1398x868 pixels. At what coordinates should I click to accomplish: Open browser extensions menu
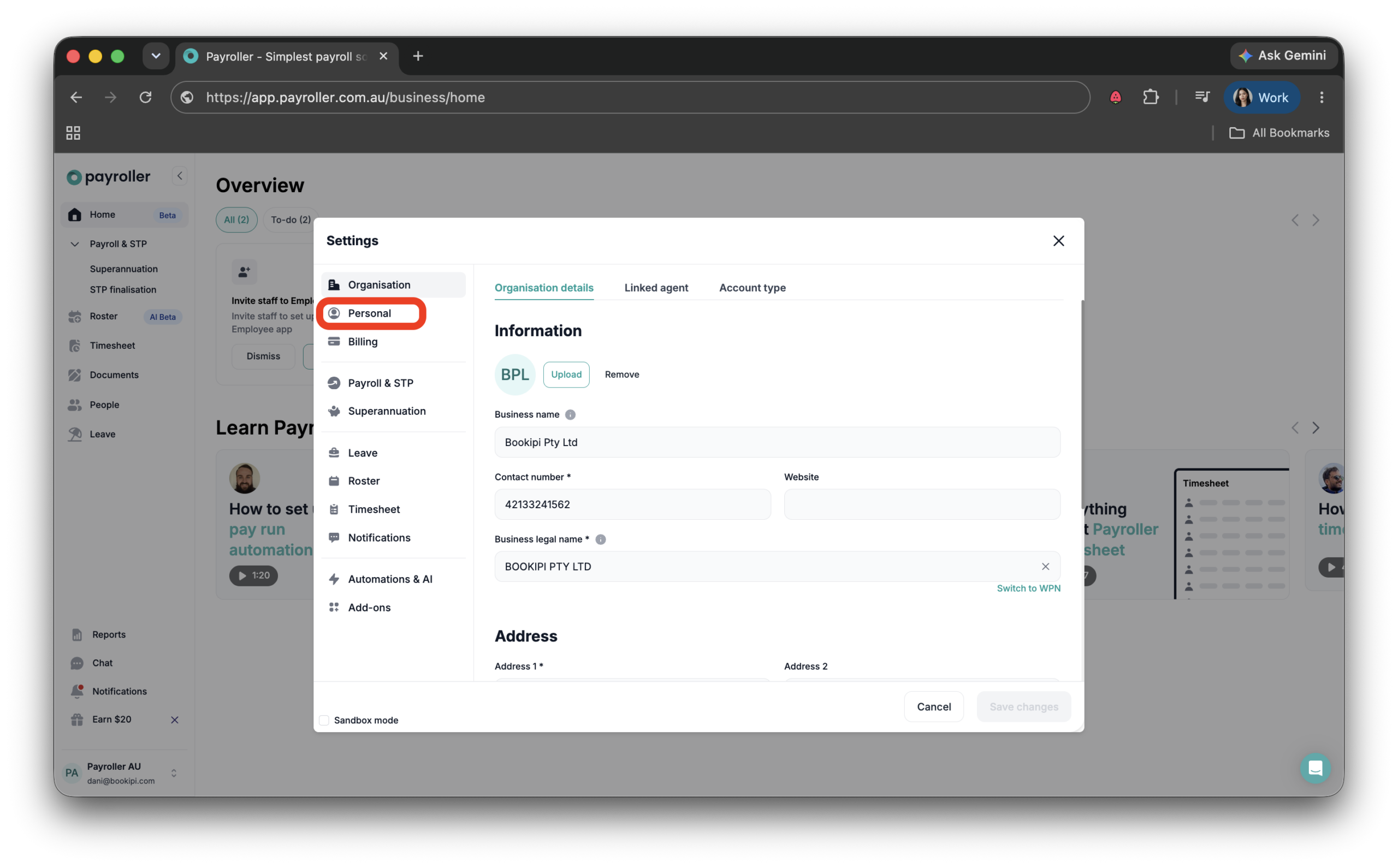pyautogui.click(x=1151, y=97)
